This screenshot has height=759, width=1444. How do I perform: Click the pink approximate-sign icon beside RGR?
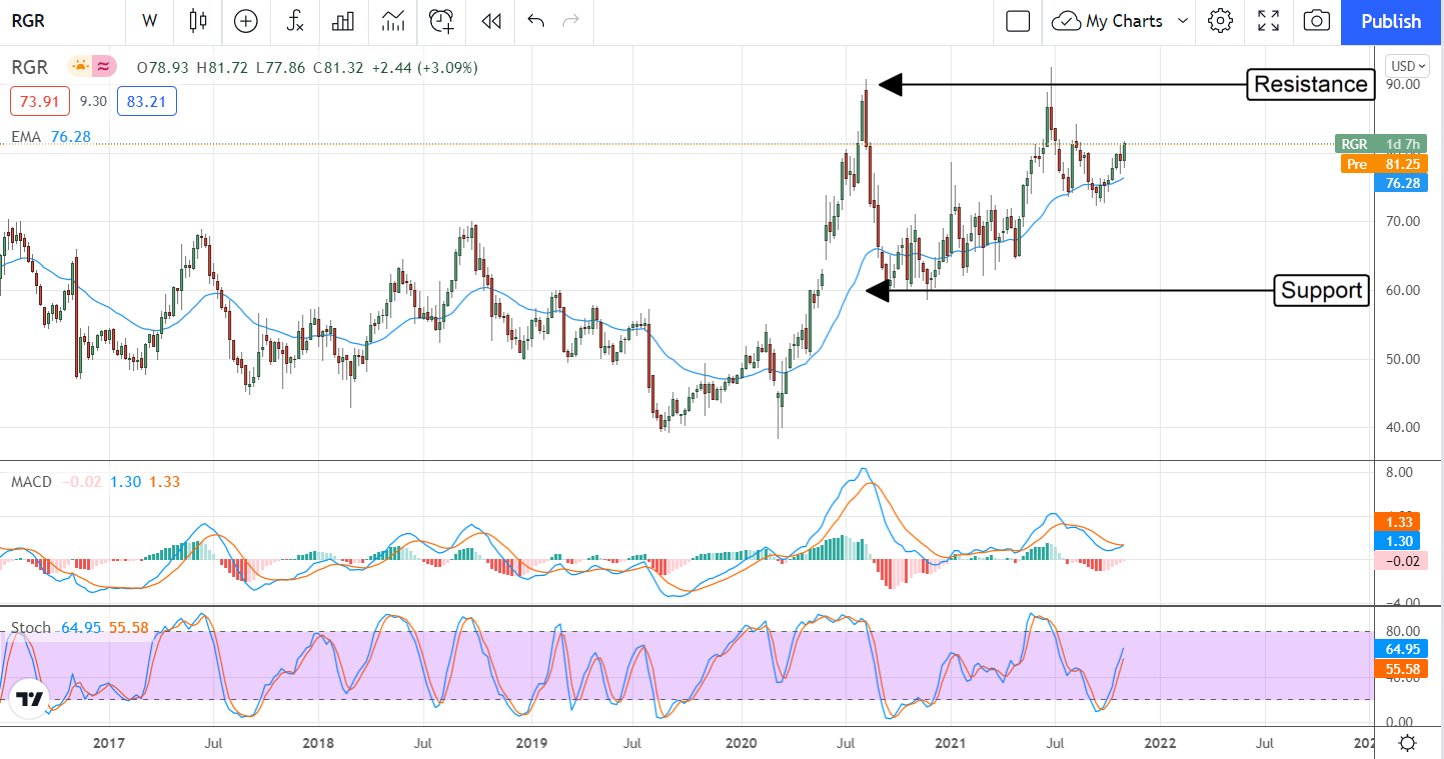pyautogui.click(x=103, y=67)
